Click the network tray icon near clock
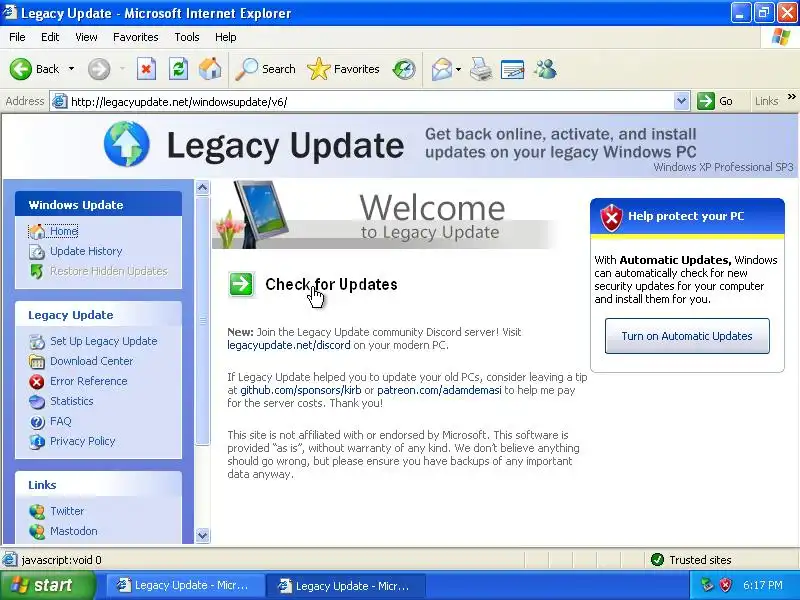The image size is (800, 600). pyautogui.click(x=708, y=585)
